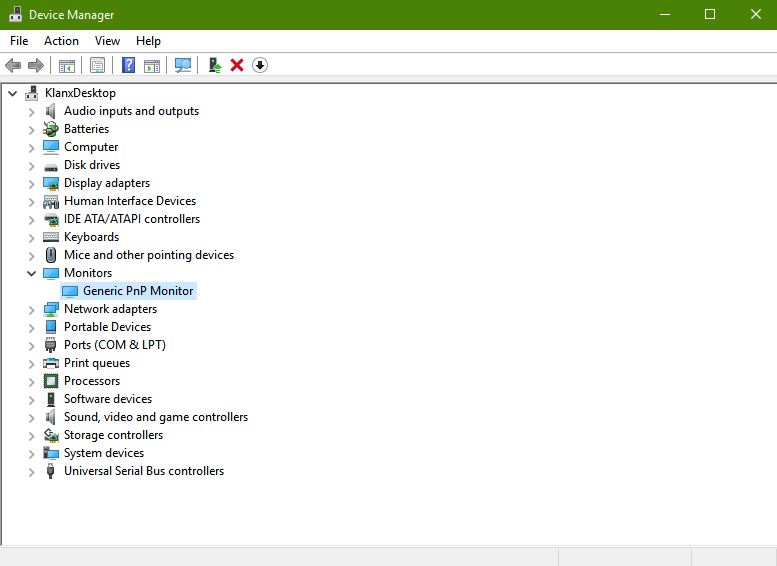
Task: Select the System devices text label
Action: [104, 453]
